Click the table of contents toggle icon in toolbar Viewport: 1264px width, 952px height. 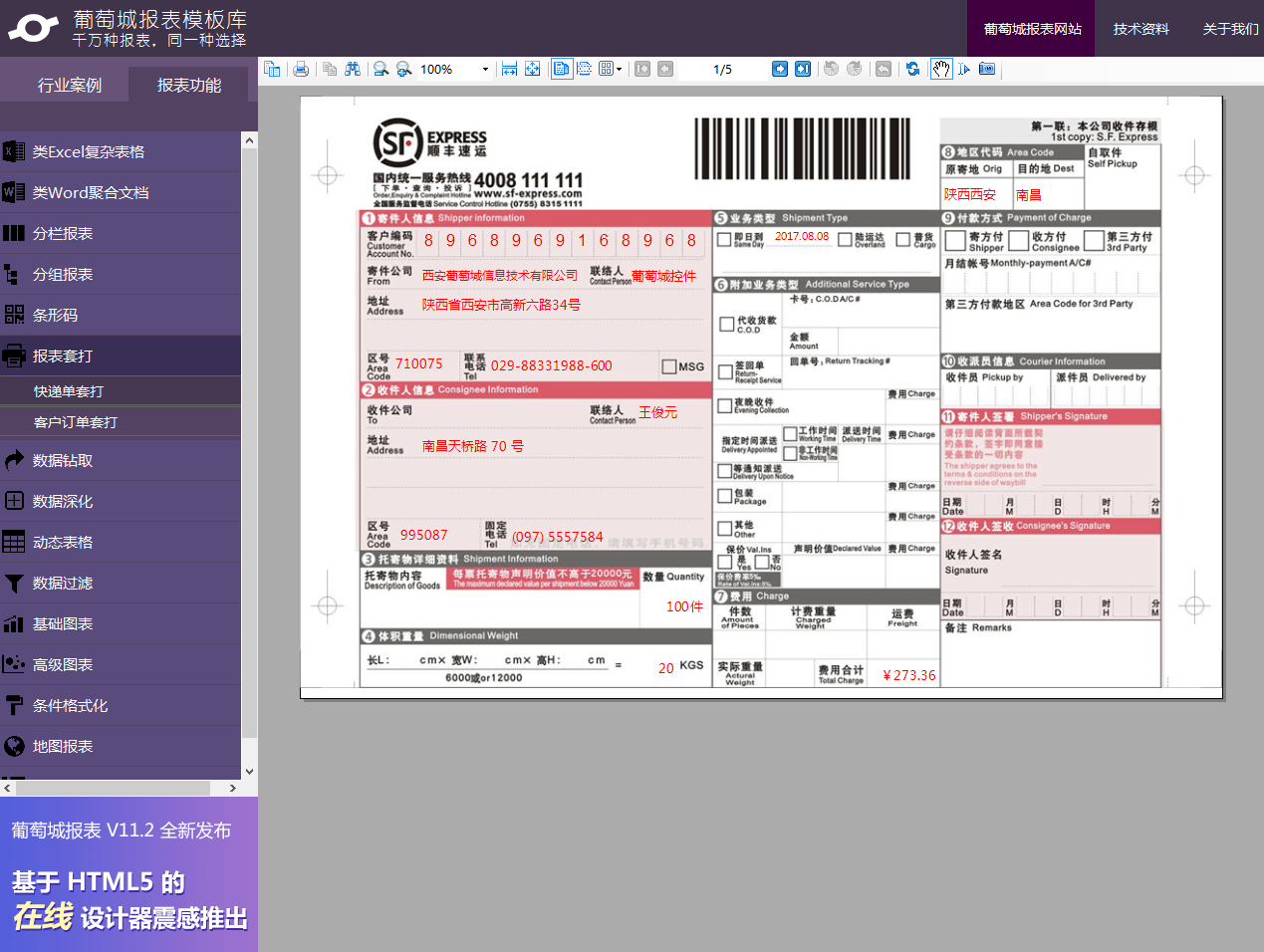click(272, 69)
